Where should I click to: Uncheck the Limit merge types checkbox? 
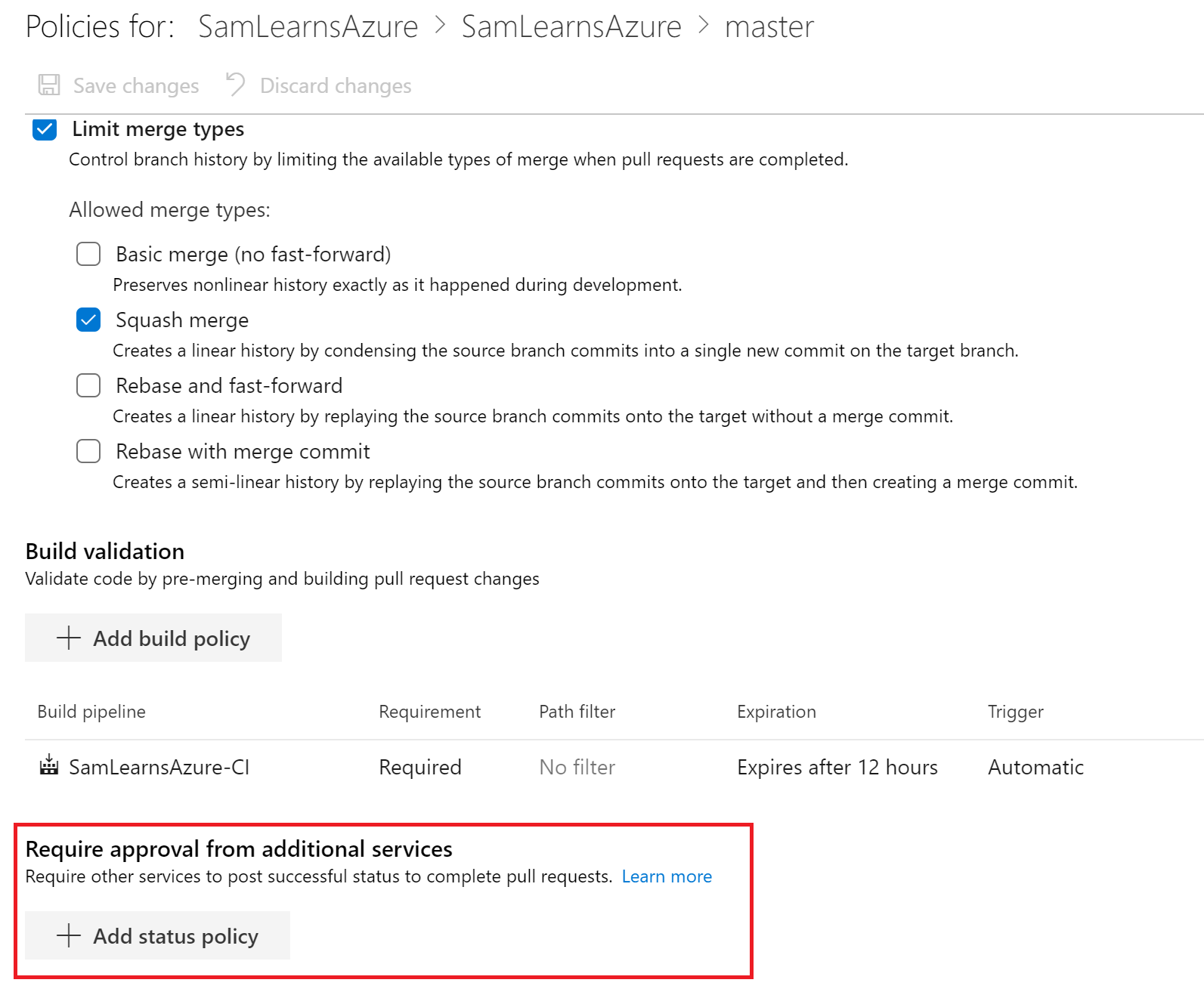45,129
